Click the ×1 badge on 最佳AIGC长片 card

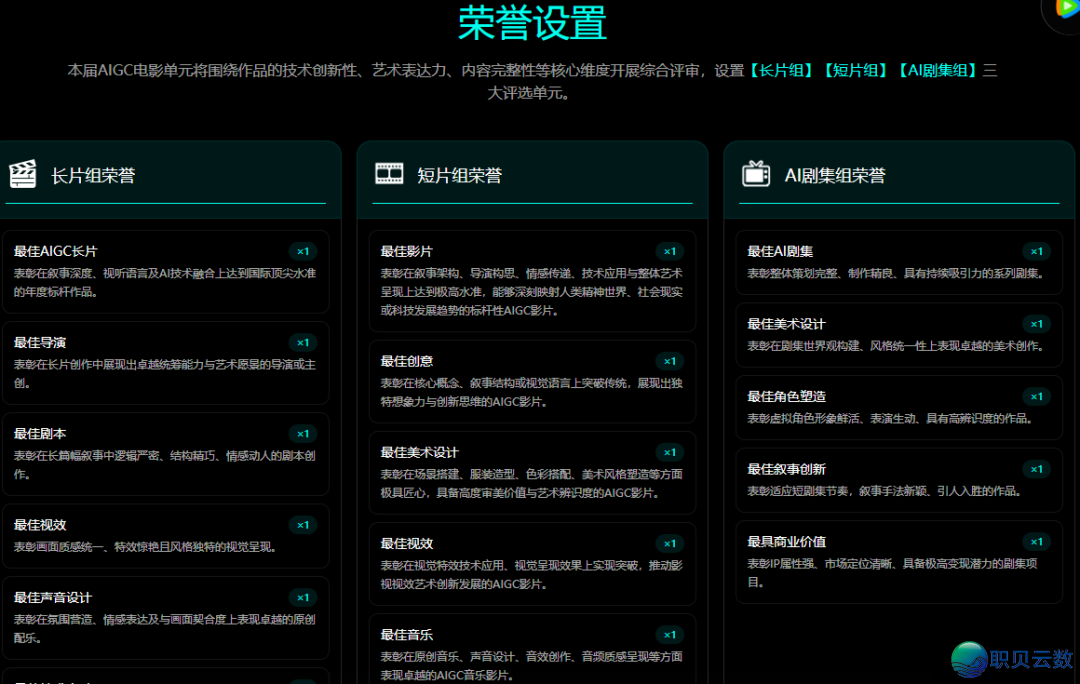click(x=303, y=252)
